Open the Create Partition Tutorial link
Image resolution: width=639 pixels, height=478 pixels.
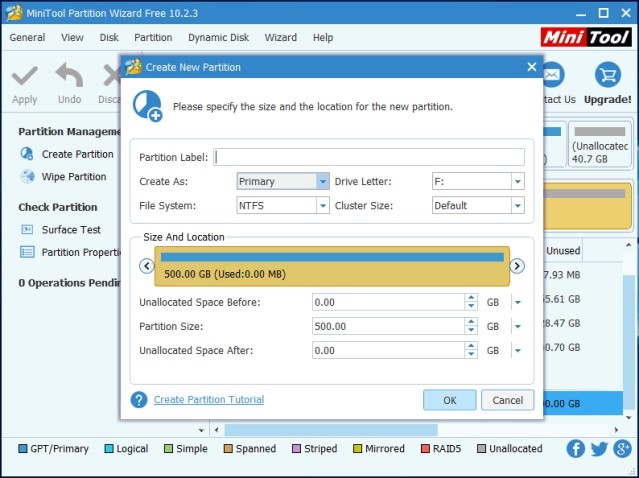click(208, 400)
